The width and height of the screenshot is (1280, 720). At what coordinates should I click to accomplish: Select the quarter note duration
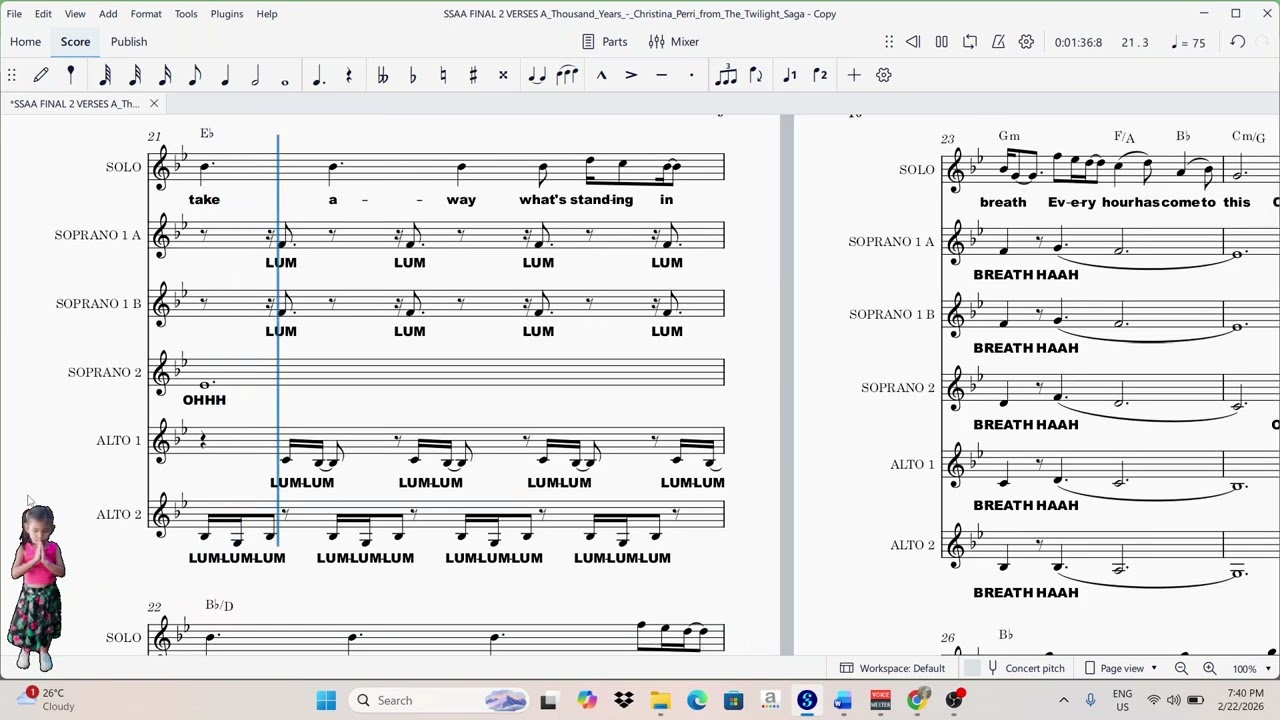(225, 75)
